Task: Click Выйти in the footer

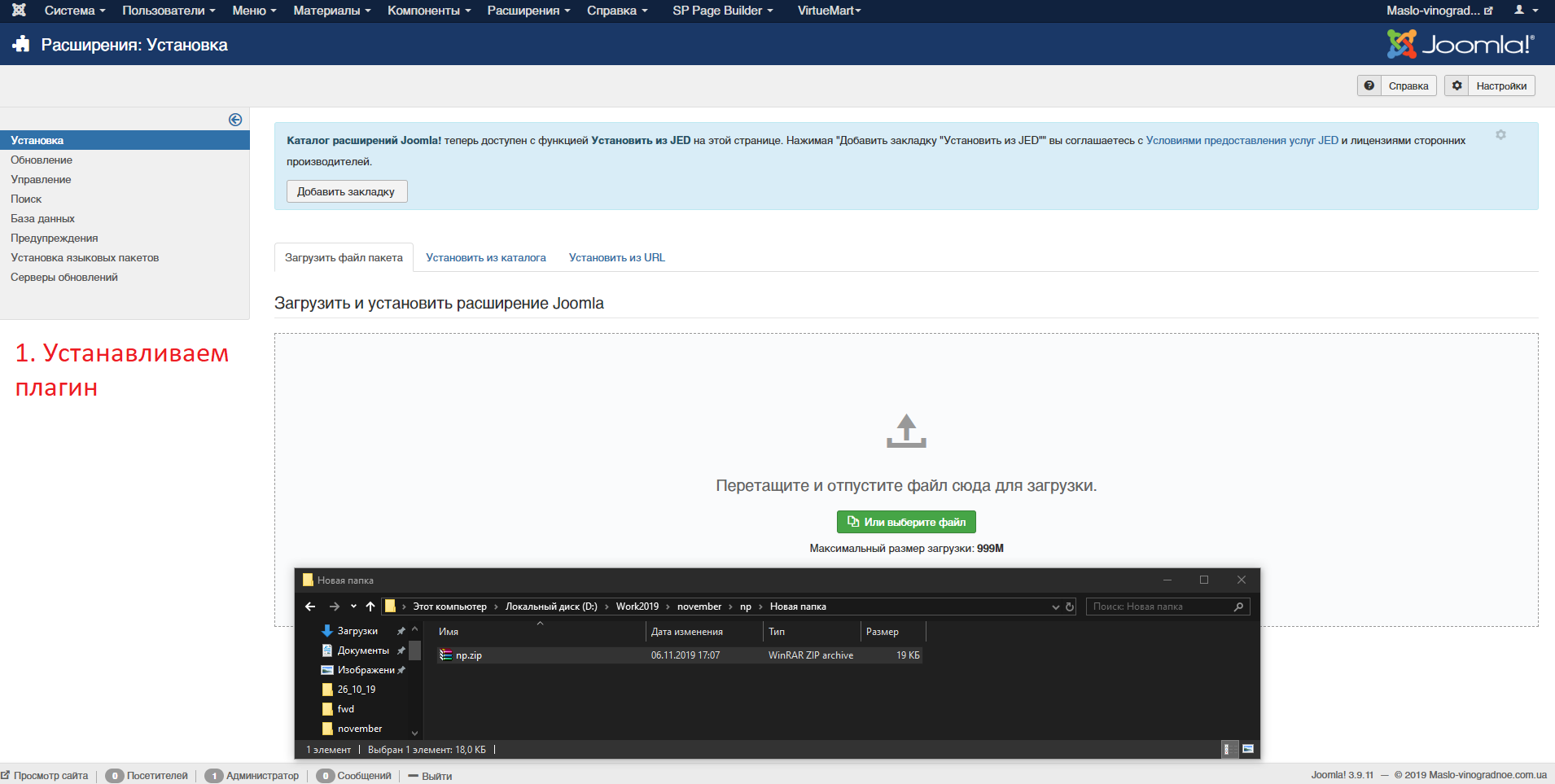Action: 430,776
